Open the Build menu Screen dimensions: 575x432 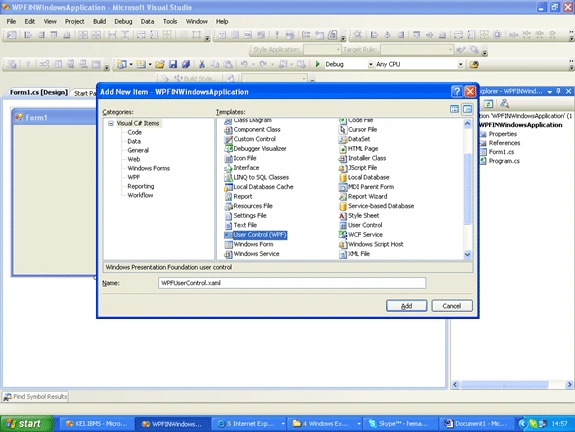point(99,22)
